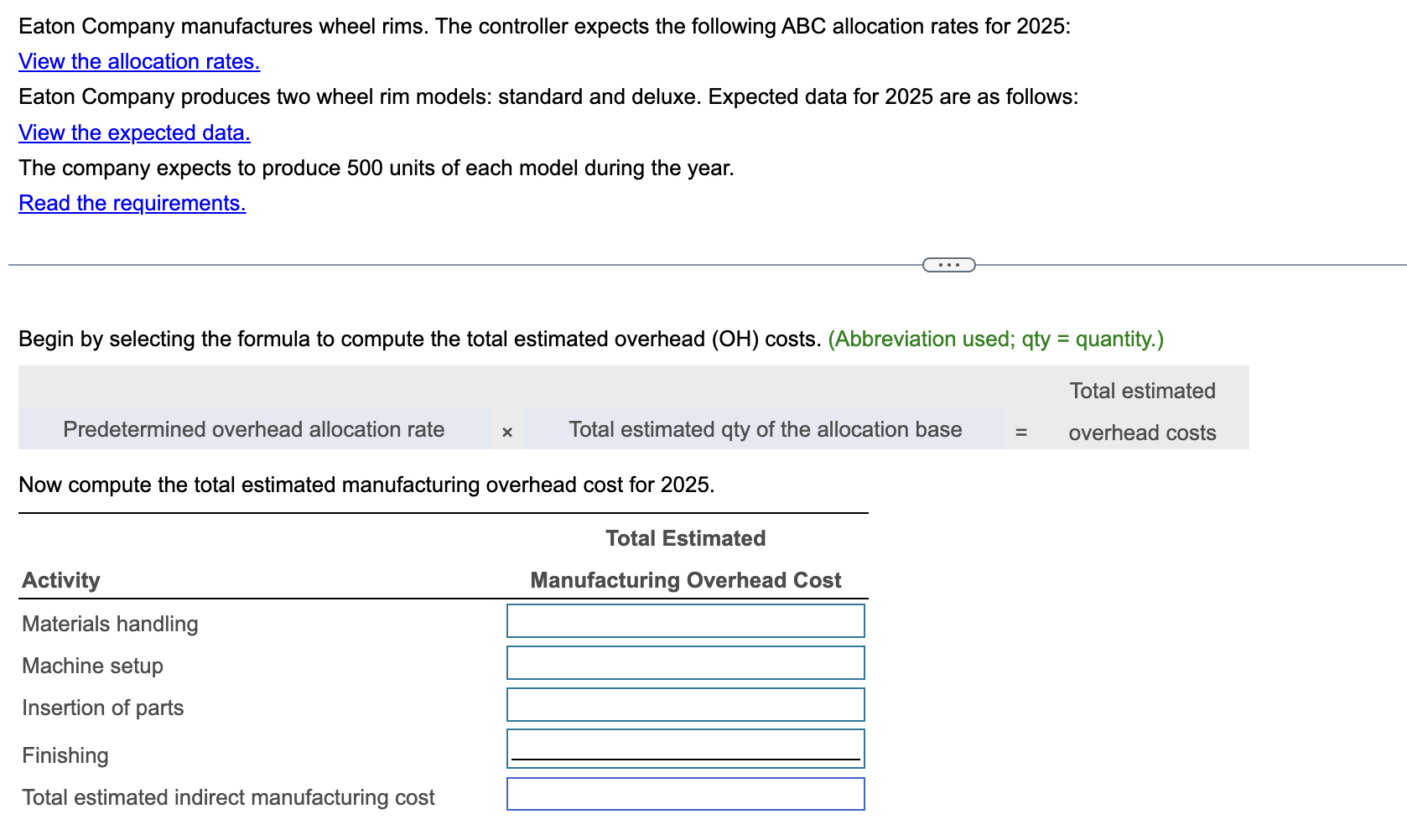
Task: Click the sentence about producing 500 units
Action: pos(376,168)
